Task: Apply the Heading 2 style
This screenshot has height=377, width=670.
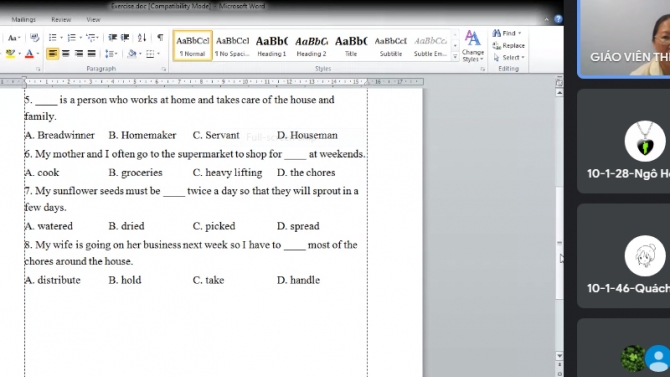Action: tap(311, 45)
